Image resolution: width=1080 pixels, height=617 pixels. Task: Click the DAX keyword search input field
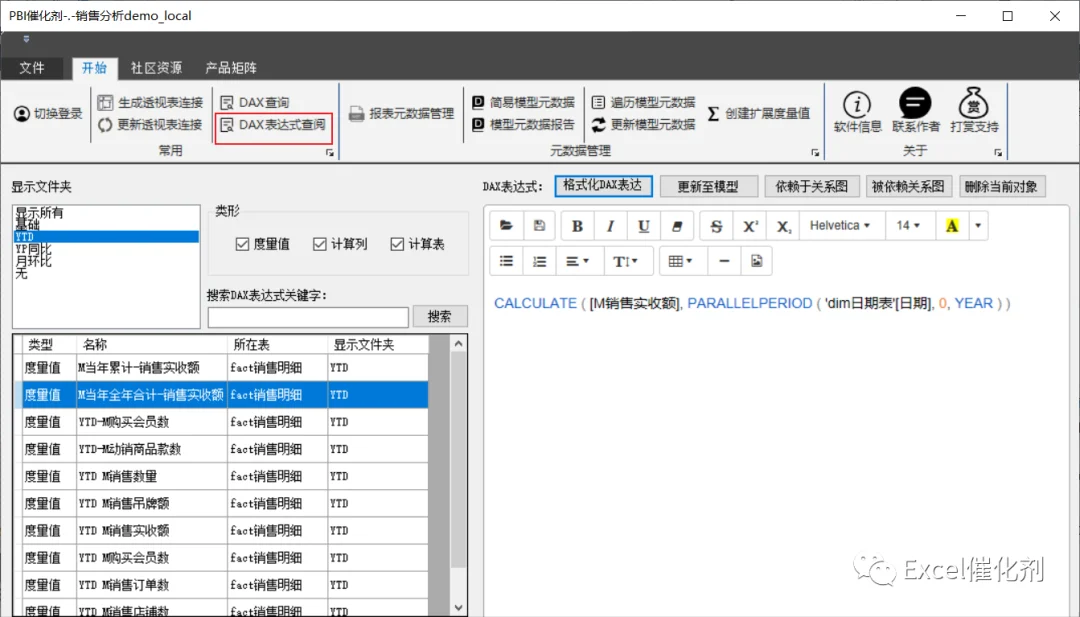(x=308, y=317)
